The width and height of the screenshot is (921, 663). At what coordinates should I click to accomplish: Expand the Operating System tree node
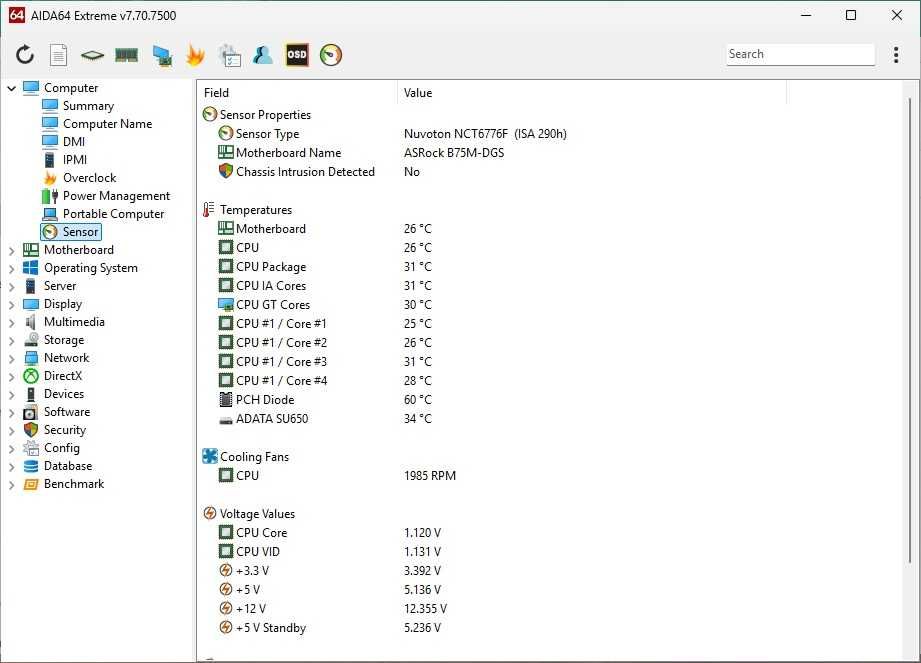click(x=12, y=268)
